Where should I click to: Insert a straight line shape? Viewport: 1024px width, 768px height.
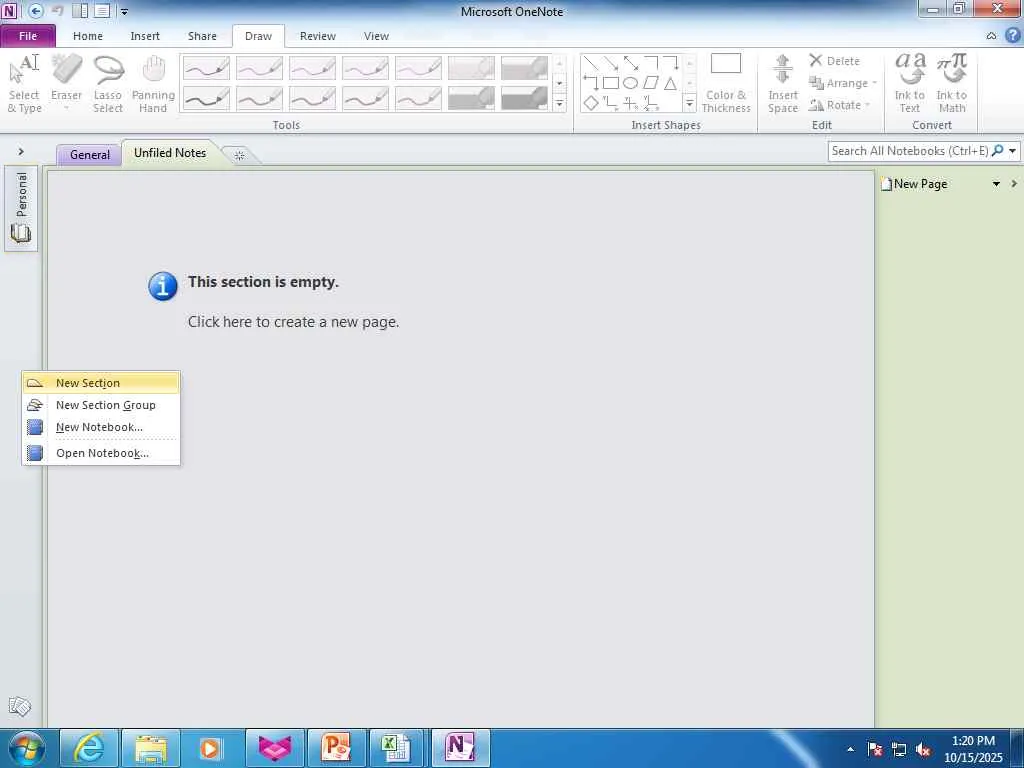click(590, 63)
